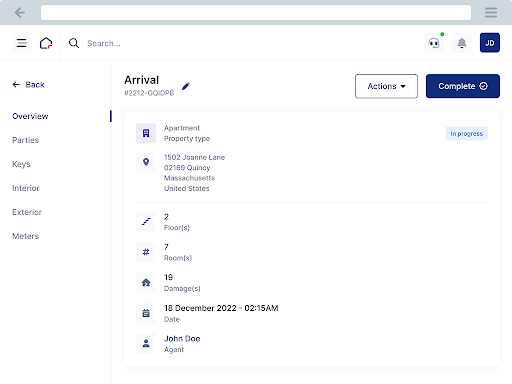Click the 'Massachusetts' text
Viewport: 512px width, 384px height.
[x=189, y=178]
